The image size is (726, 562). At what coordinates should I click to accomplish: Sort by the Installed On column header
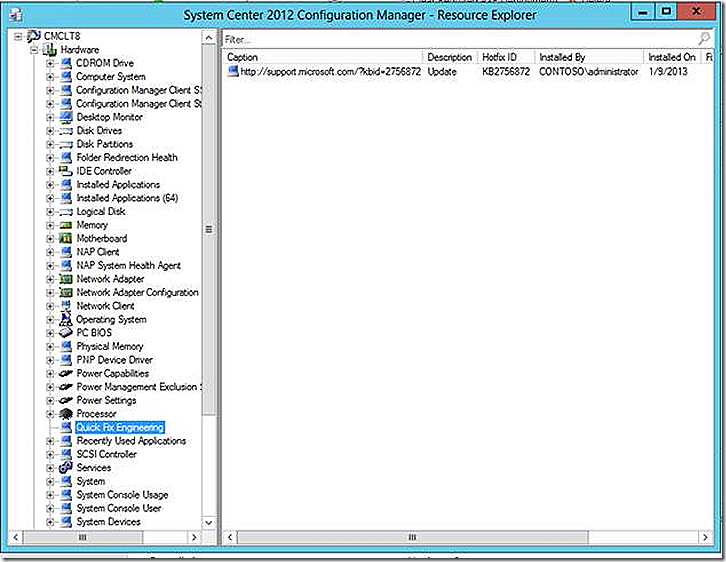click(672, 57)
